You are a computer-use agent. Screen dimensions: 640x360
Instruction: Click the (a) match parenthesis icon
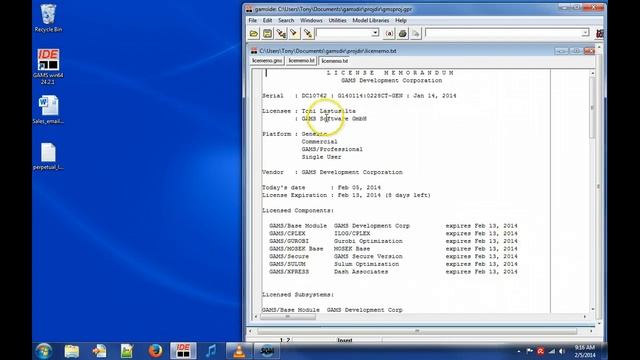point(389,33)
